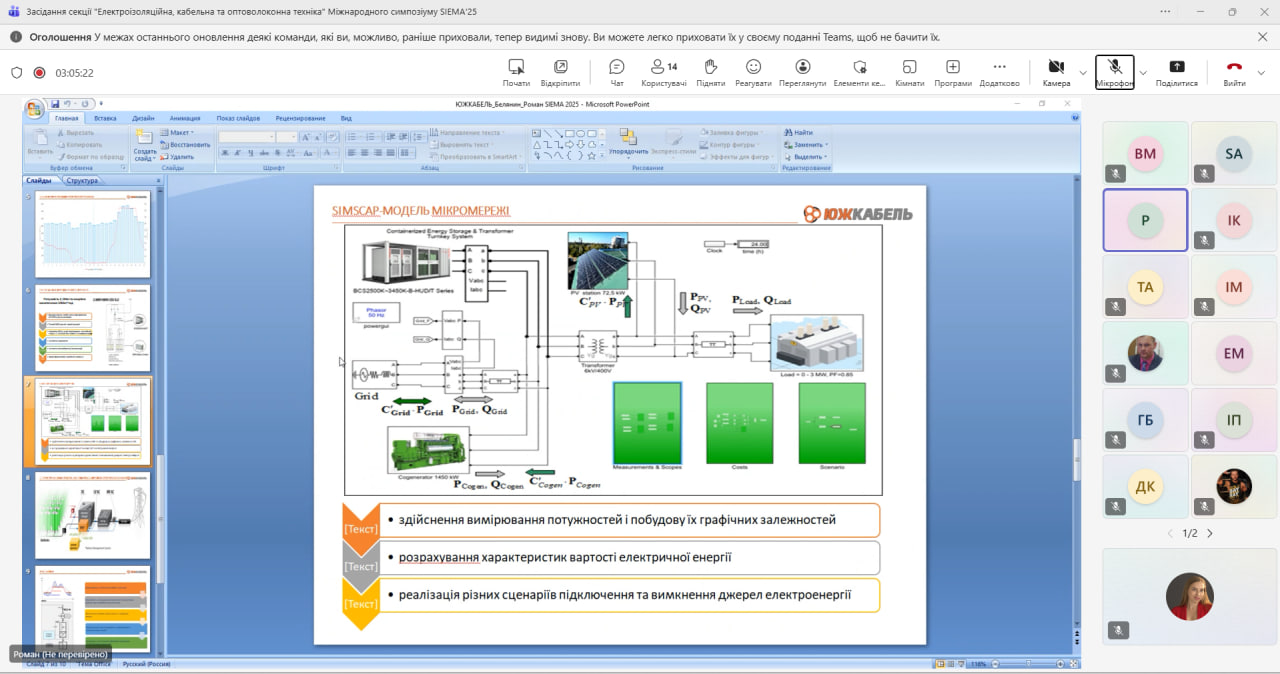Open the Додатково more actions menu

pyautogui.click(x=999, y=72)
